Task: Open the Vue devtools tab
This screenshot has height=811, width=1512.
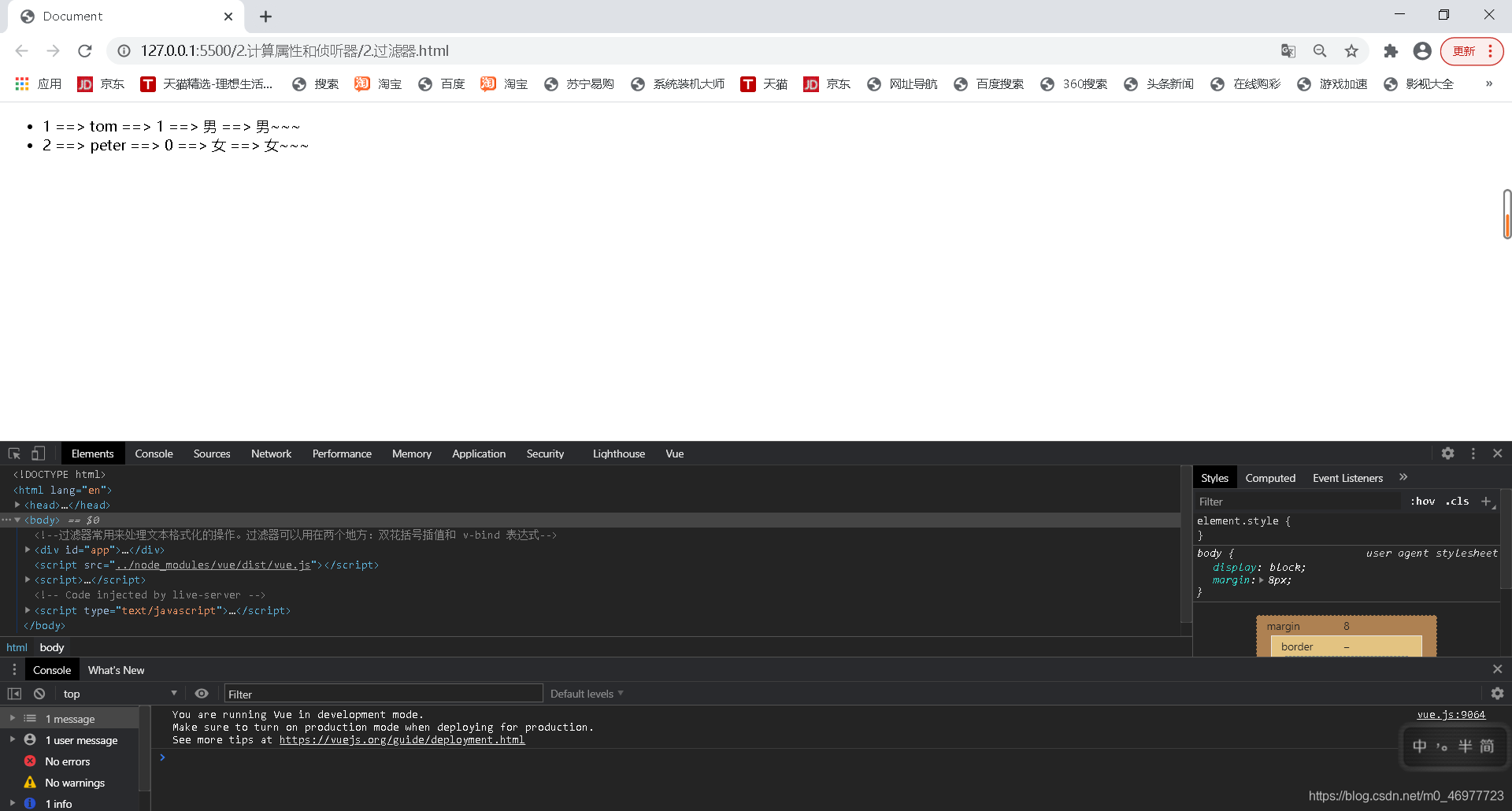Action: (x=675, y=454)
